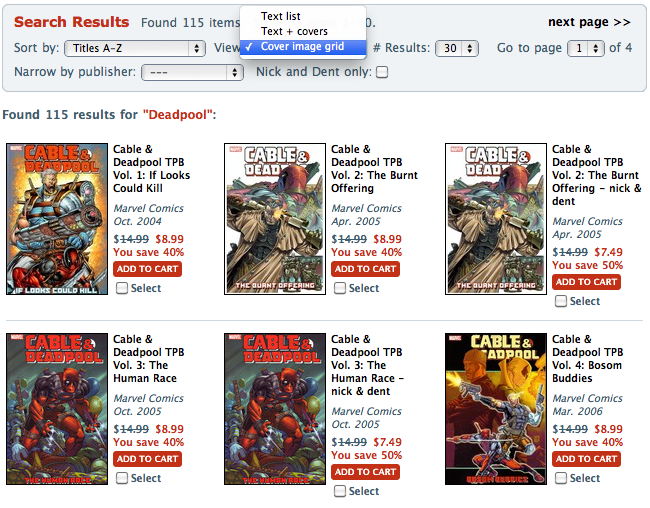
Task: Open the Vol. 3 Human Race nick & dent cover
Action: [x=275, y=409]
